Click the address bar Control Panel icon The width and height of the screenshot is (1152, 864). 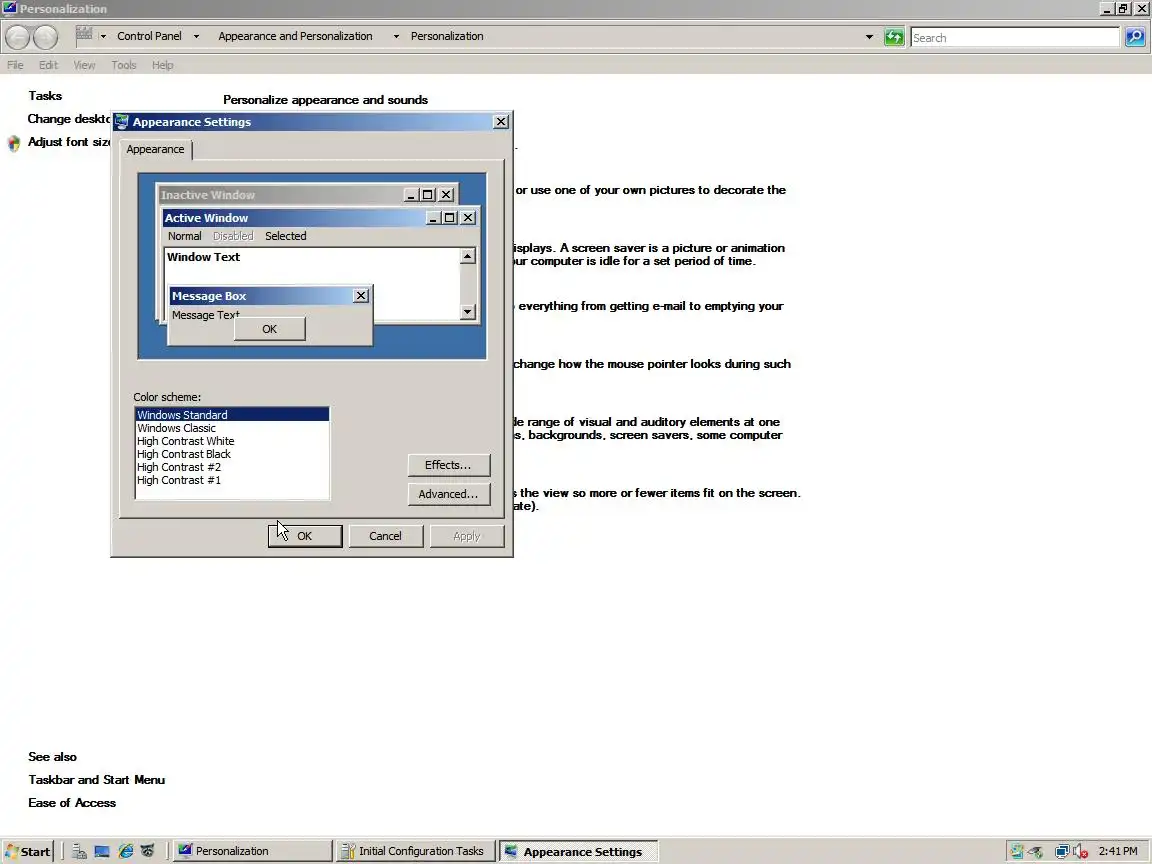84,34
